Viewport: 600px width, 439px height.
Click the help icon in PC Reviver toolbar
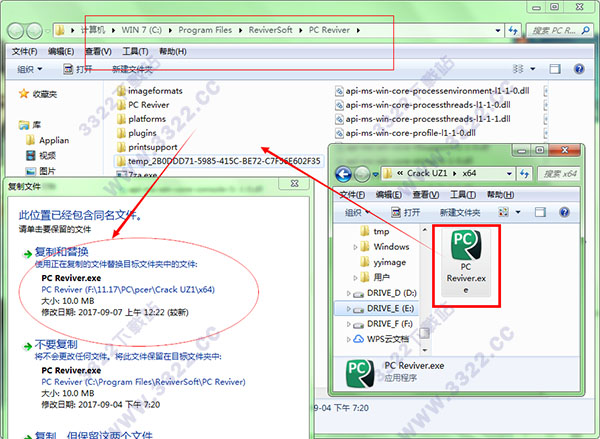pyautogui.click(x=579, y=69)
